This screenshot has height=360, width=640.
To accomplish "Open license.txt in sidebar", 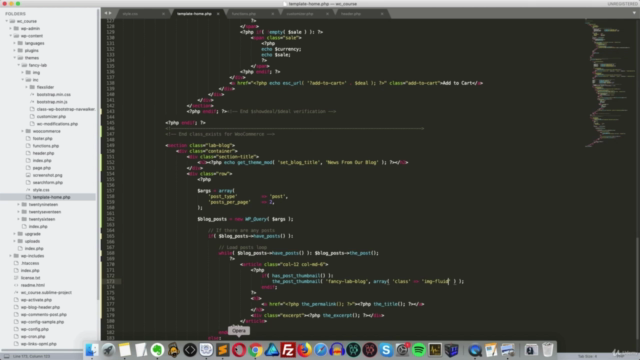I will [31, 278].
